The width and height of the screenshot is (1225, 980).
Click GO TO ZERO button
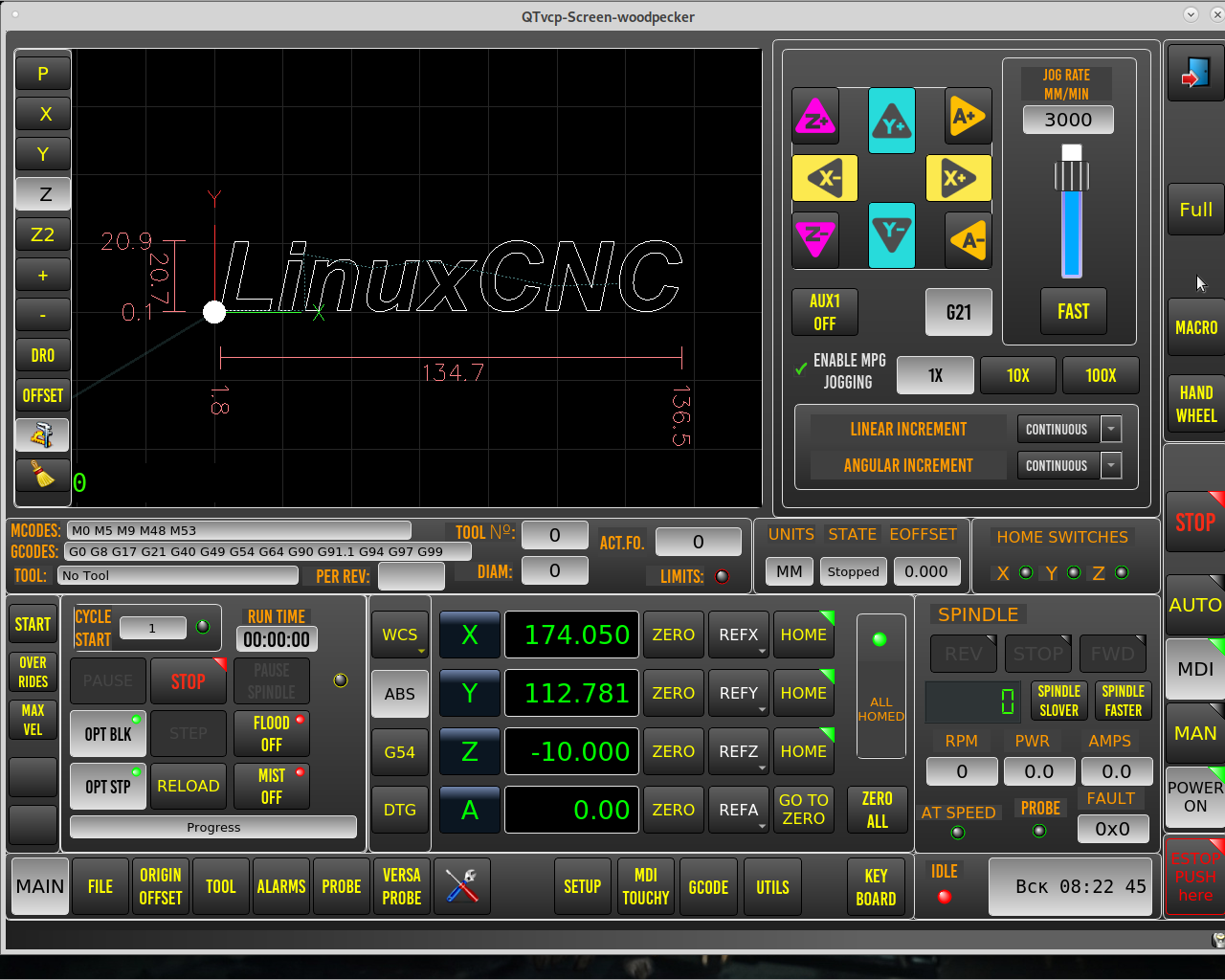[x=804, y=810]
